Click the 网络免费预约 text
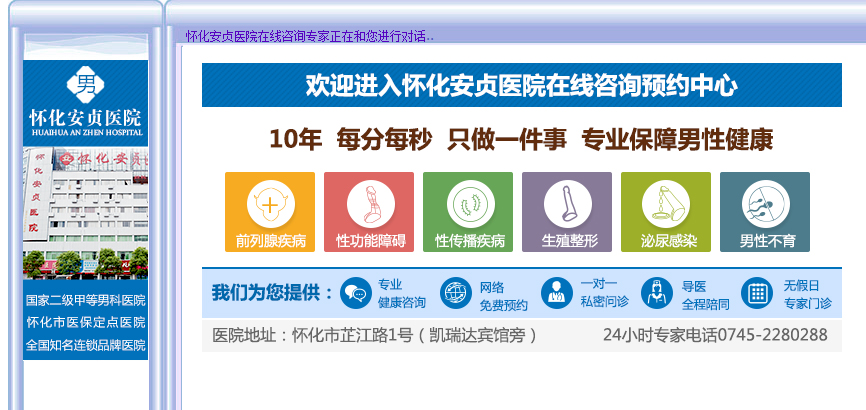Screen dimensions: 866x410 pos(503,296)
